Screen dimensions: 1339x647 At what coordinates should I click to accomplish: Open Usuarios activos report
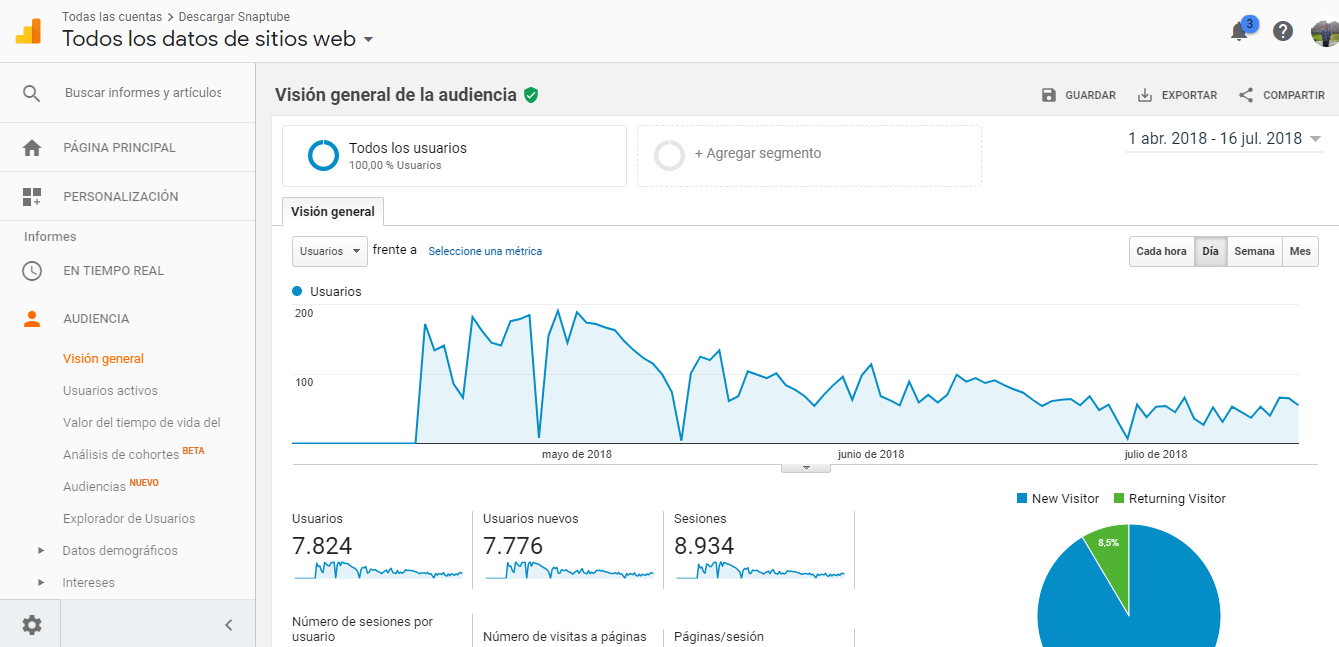click(x=110, y=391)
